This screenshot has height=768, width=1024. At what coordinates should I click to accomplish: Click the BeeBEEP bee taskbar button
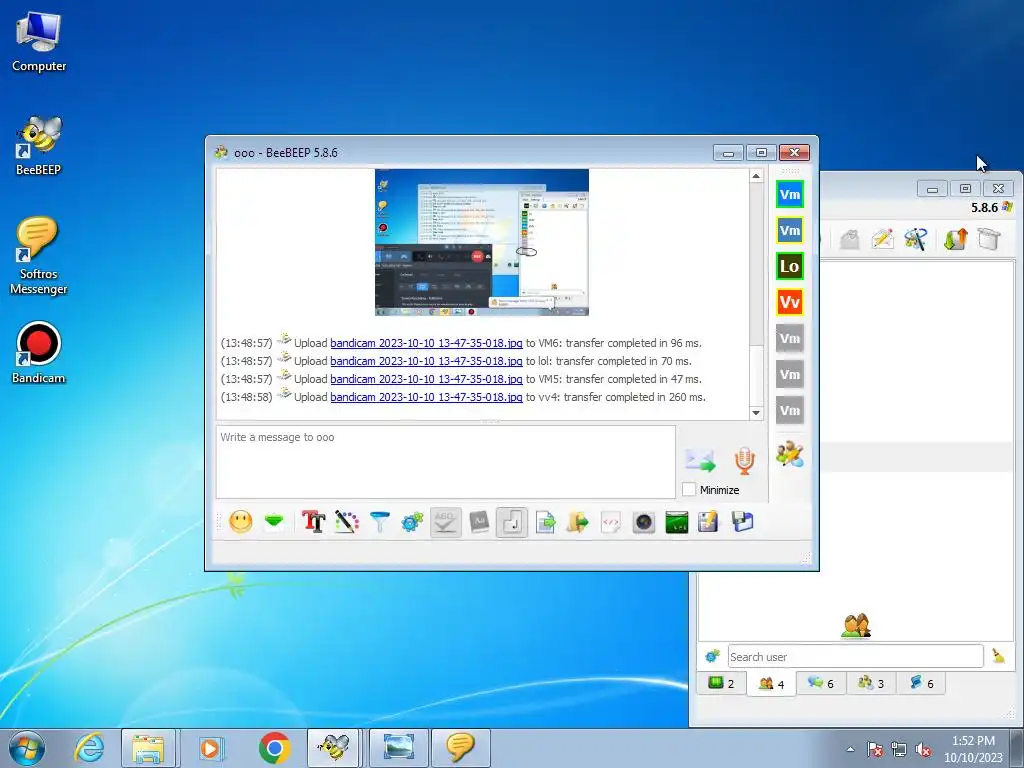(333, 748)
